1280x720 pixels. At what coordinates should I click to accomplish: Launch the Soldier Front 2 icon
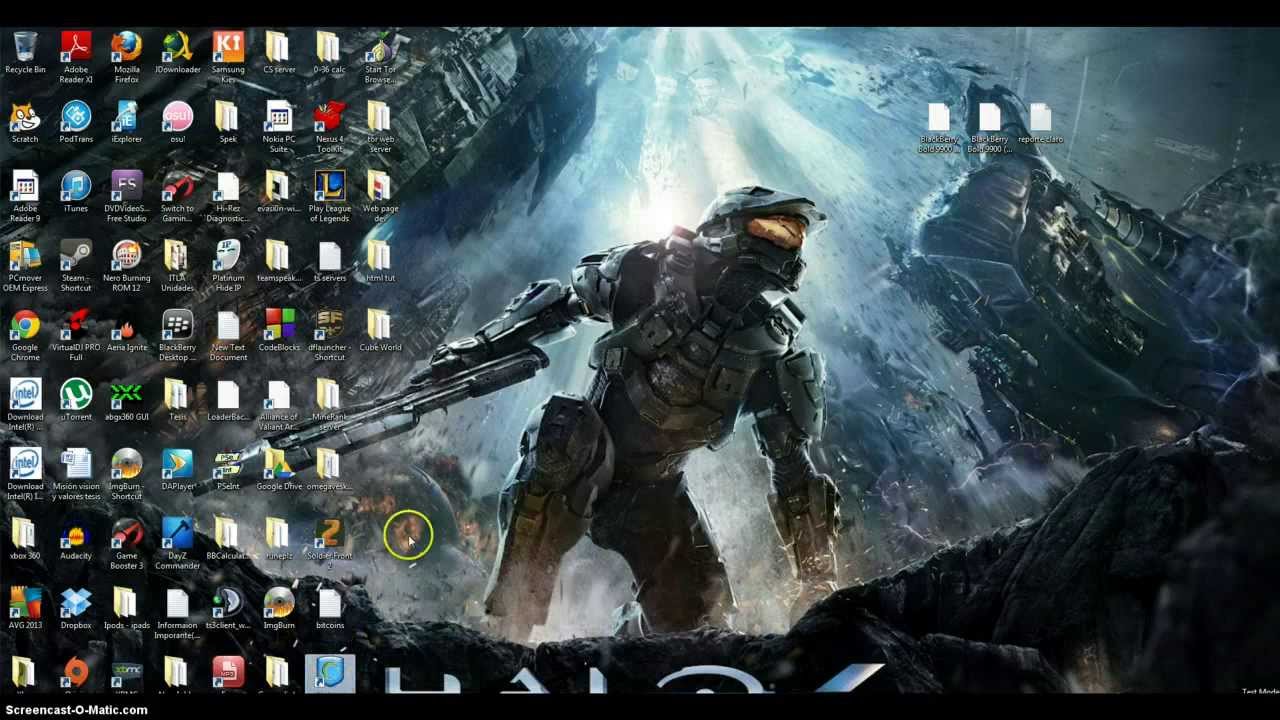(x=329, y=544)
